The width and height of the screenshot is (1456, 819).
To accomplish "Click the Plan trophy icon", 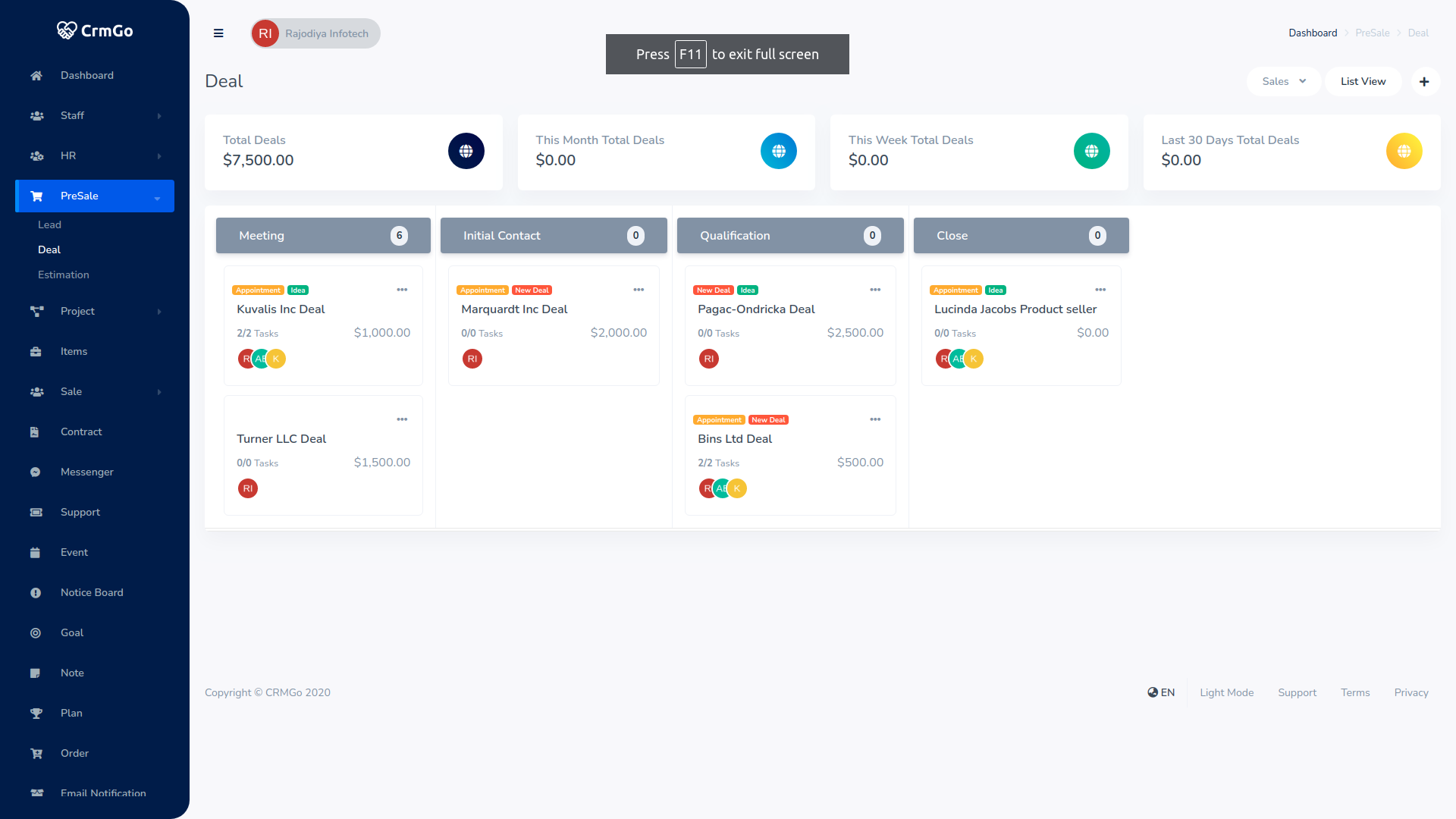I will (x=36, y=714).
